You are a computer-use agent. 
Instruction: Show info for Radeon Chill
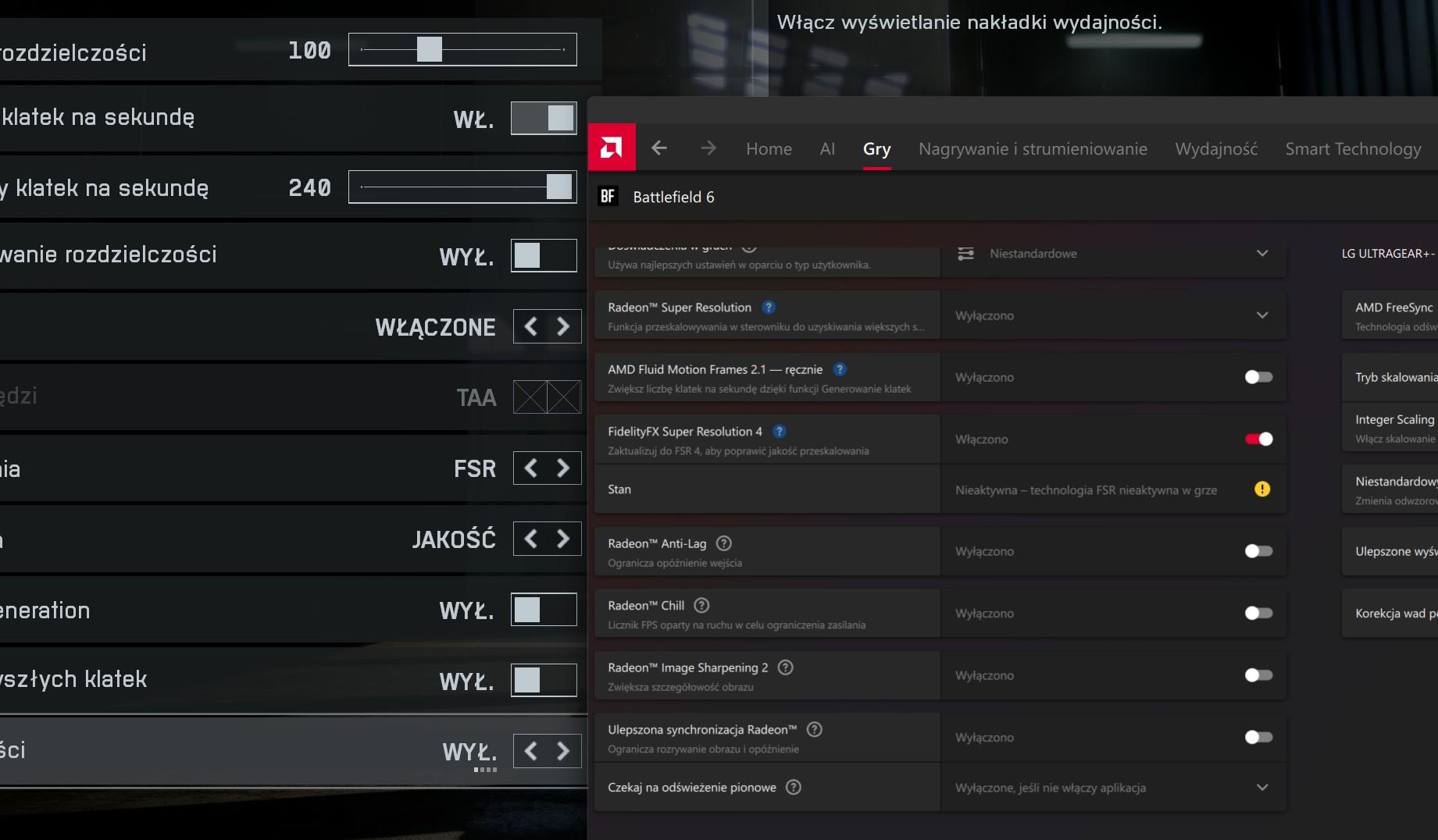coord(701,606)
